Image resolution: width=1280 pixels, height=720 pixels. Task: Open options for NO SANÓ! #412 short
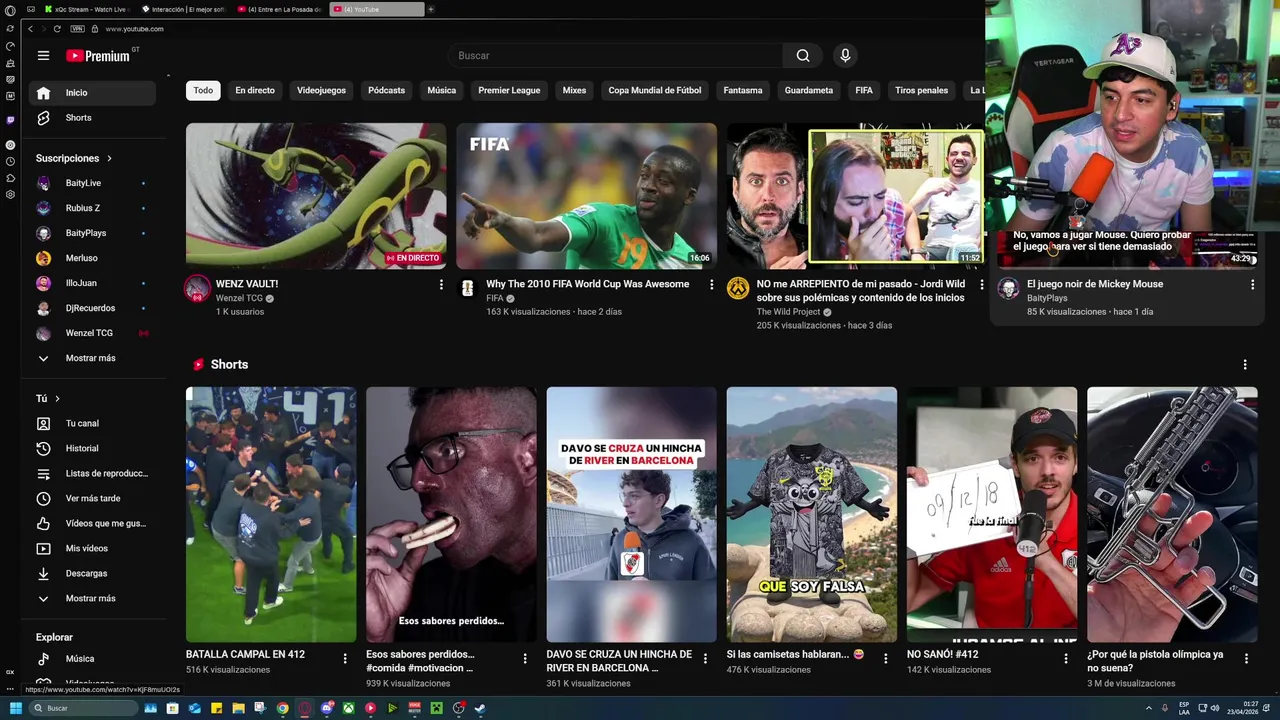1066,658
